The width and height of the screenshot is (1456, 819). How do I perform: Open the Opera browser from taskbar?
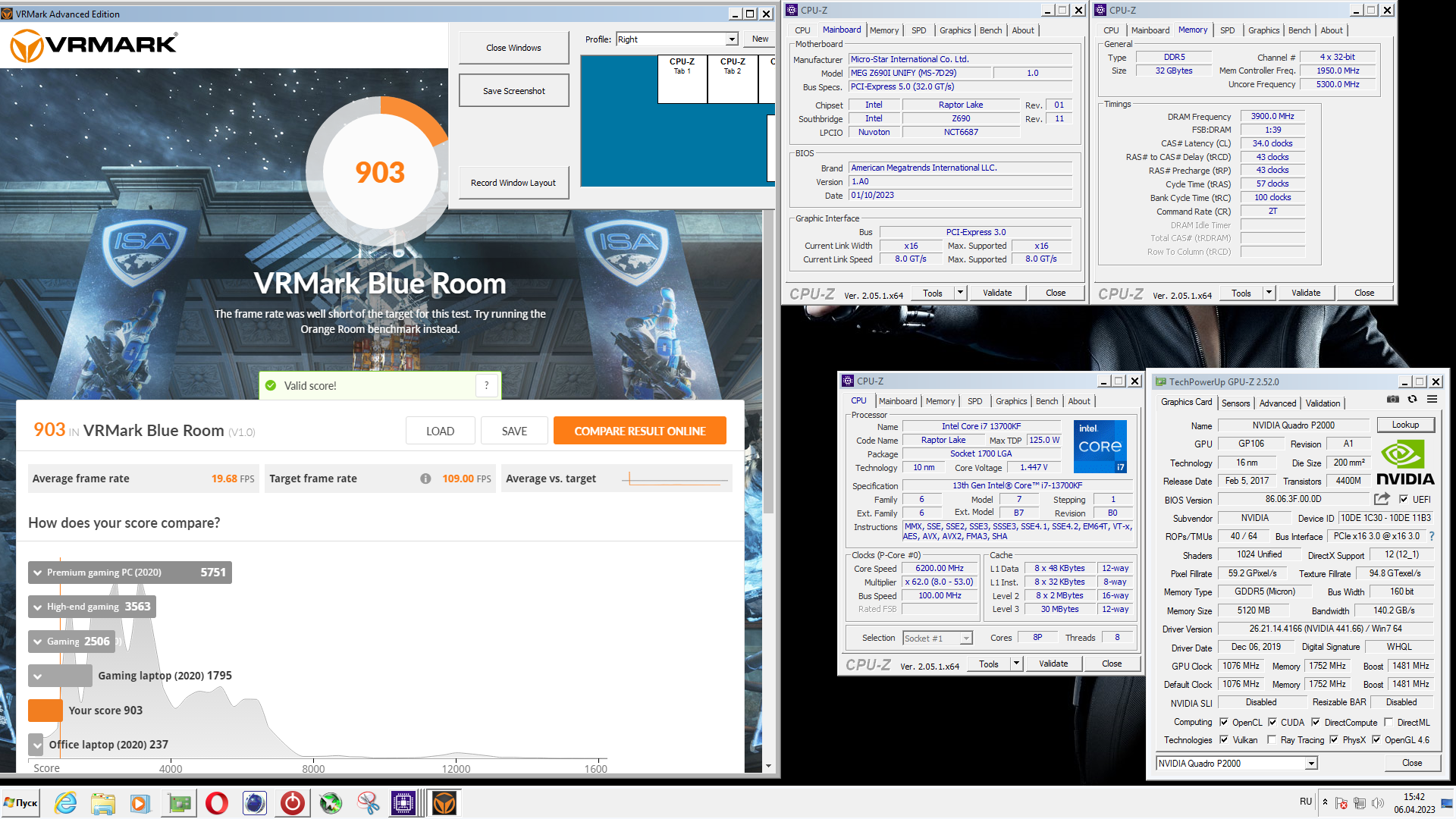217,803
